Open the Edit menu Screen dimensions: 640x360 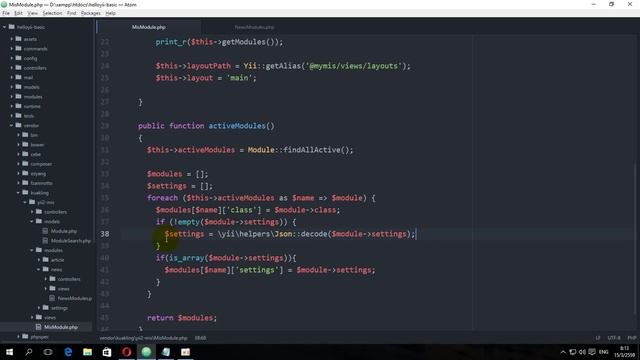18,13
